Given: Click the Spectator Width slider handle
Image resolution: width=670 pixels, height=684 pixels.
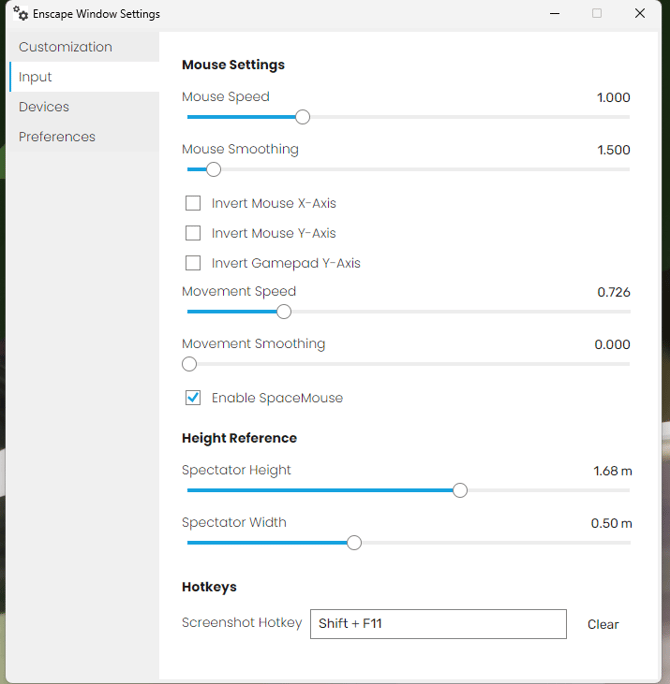Looking at the screenshot, I should click(354, 543).
